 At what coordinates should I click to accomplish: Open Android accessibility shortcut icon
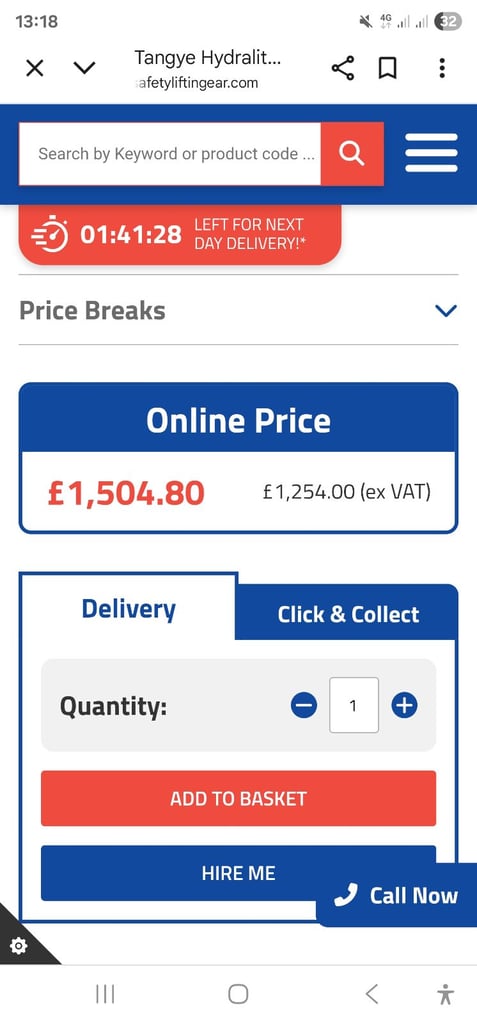coord(446,994)
